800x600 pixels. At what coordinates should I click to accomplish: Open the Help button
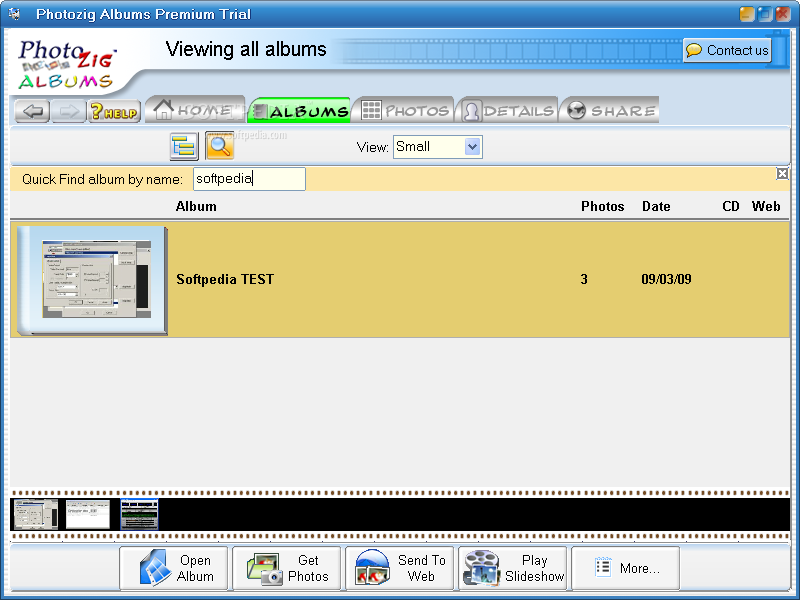pos(114,111)
